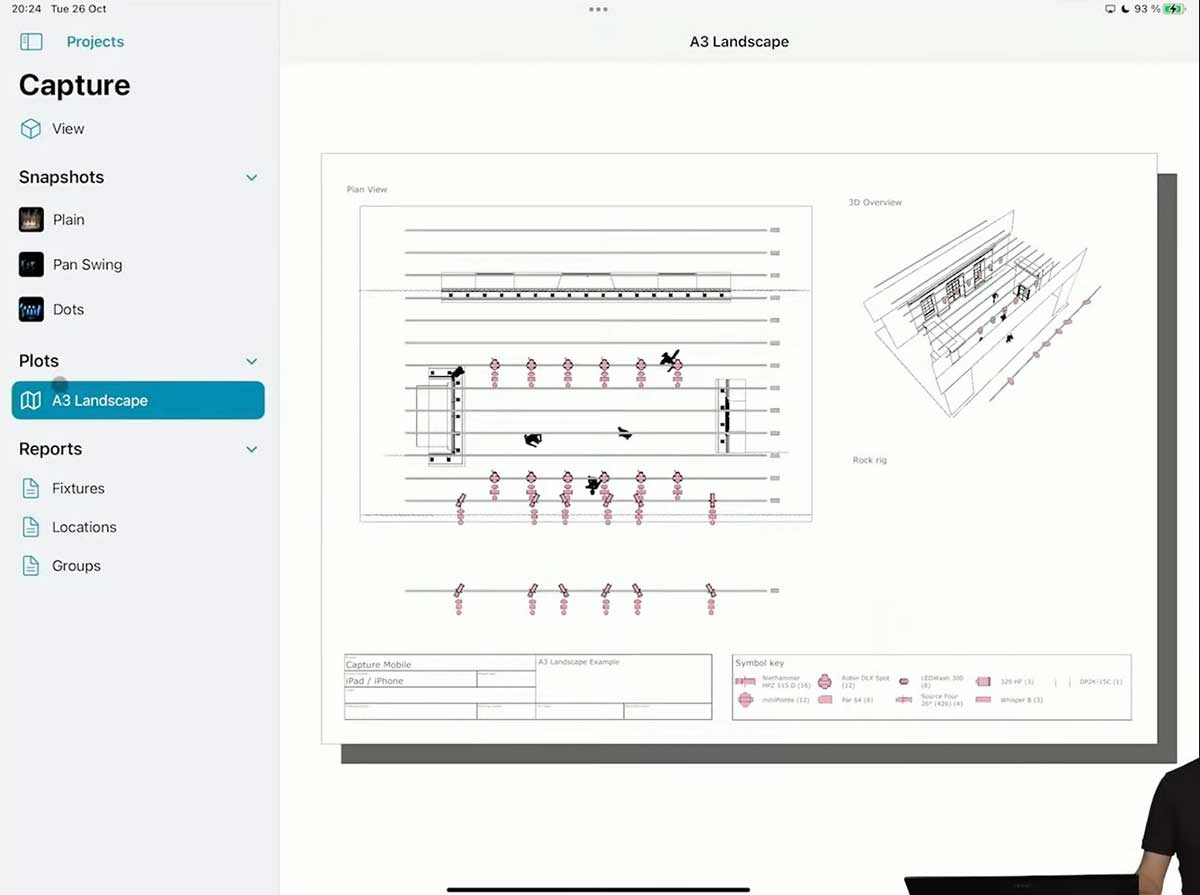Click the Groups report document icon

[31, 566]
